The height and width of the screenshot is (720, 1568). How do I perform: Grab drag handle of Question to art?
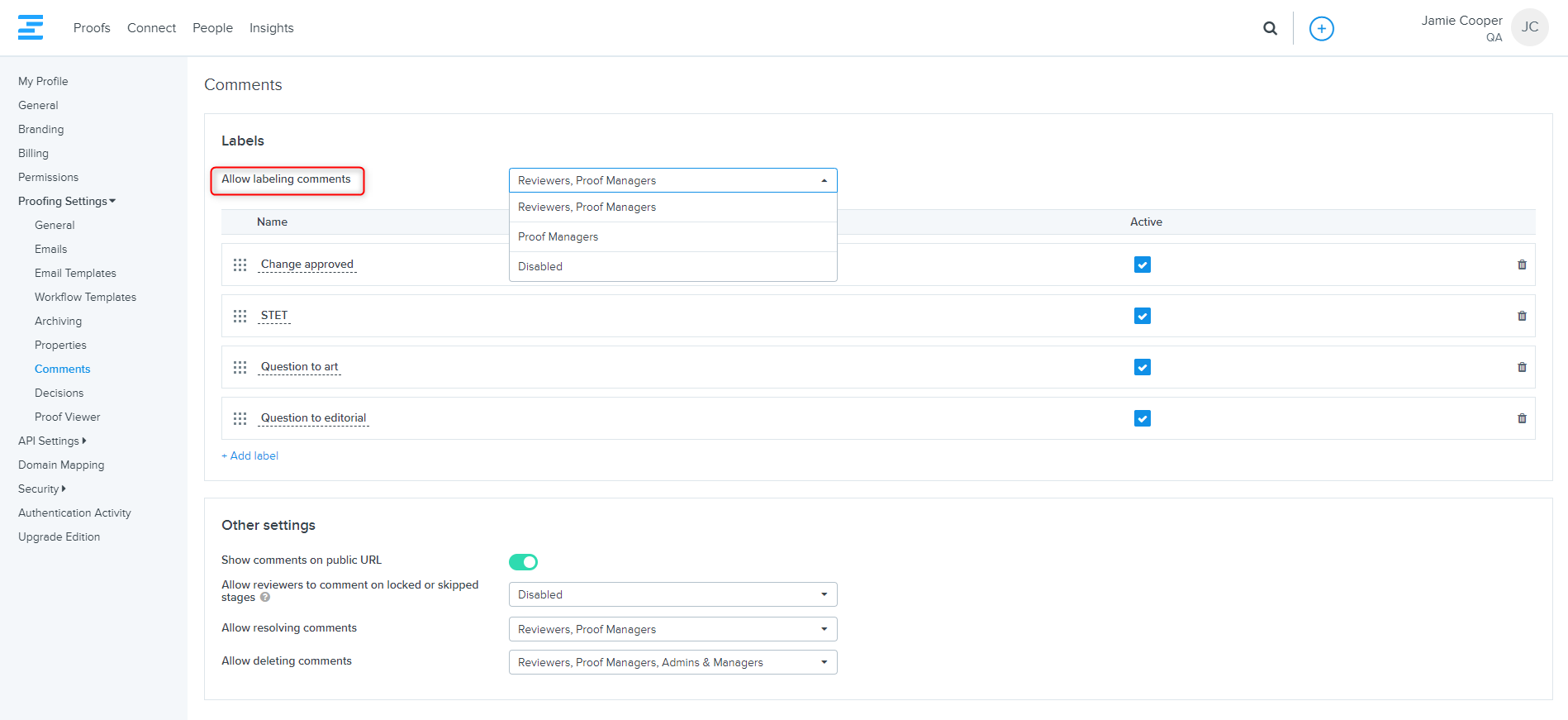[240, 367]
